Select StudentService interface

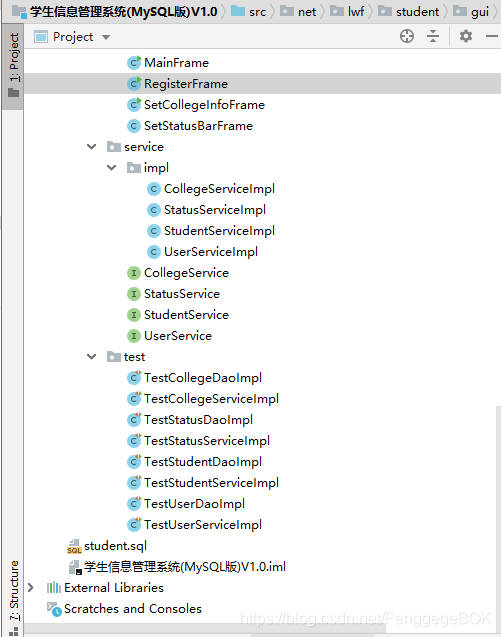click(187, 315)
